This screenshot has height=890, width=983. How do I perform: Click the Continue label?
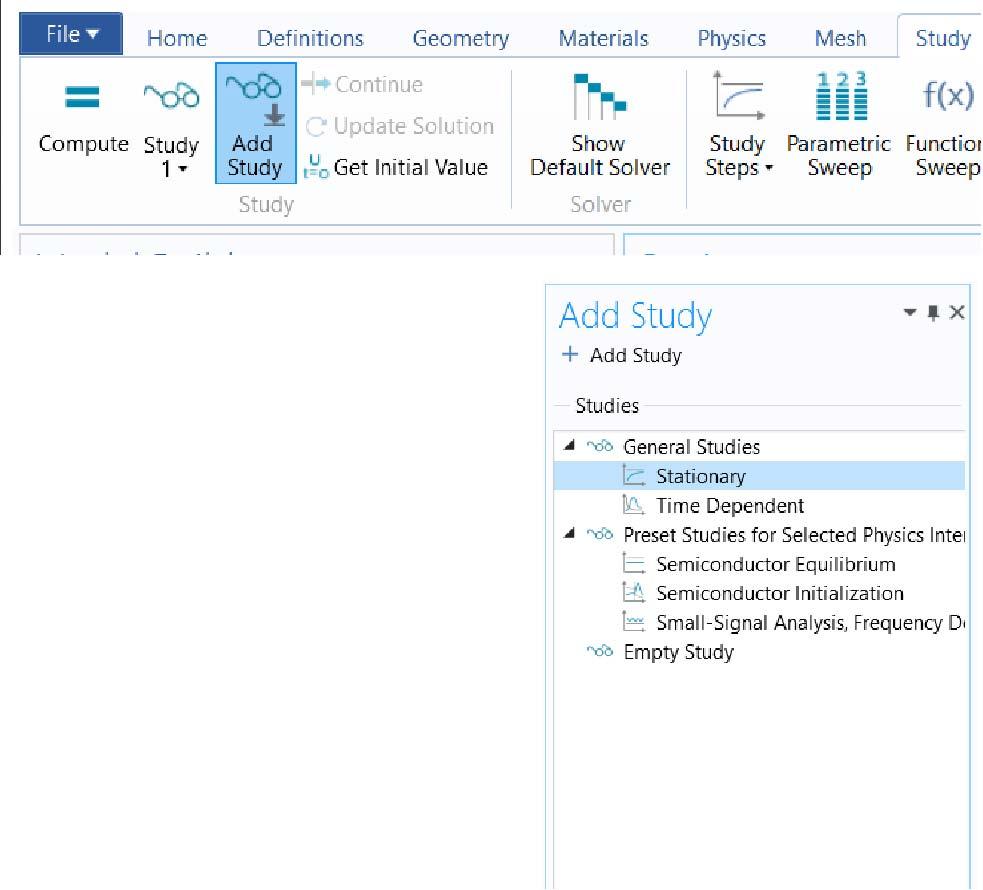click(379, 84)
